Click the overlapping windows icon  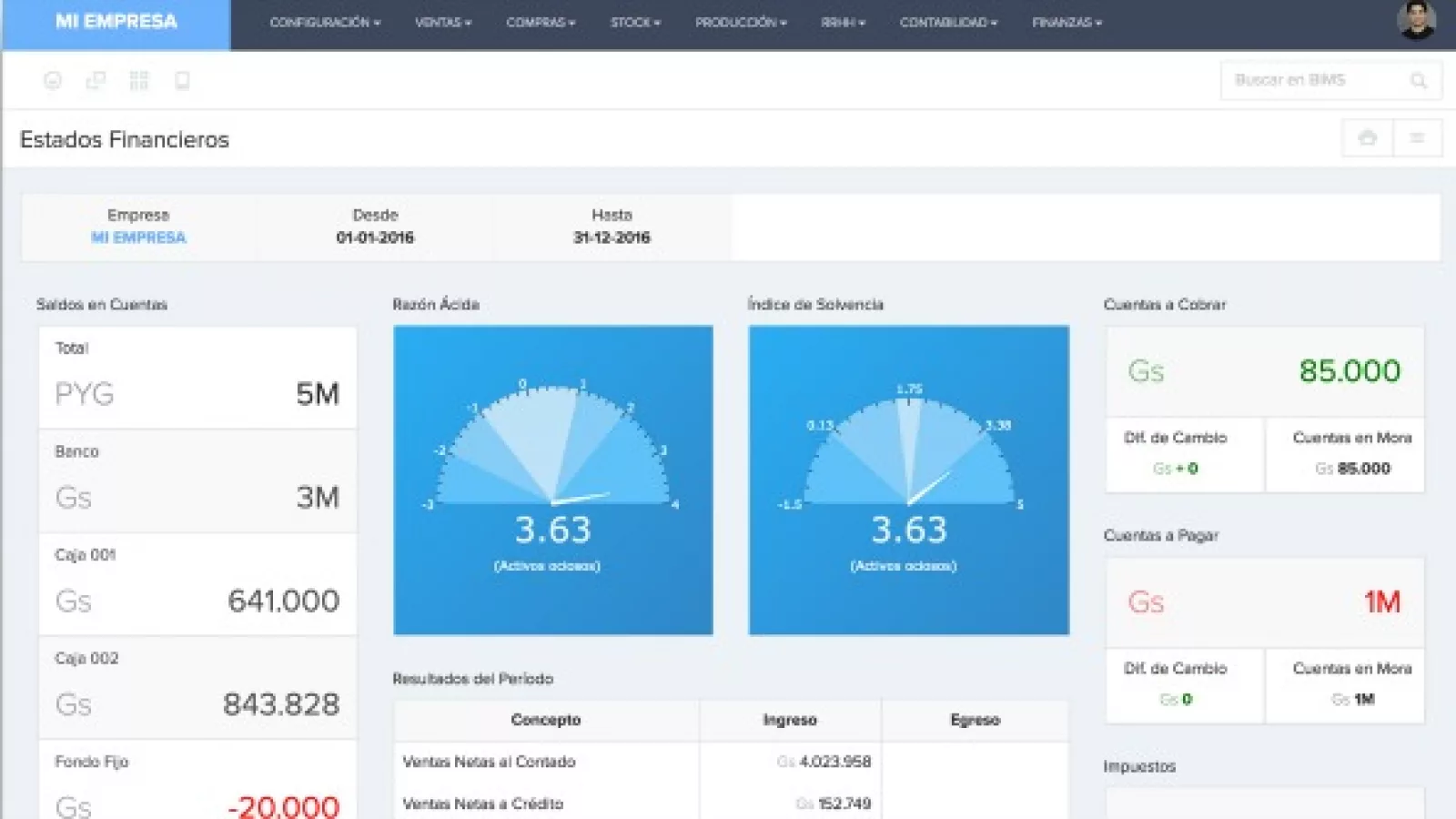click(x=96, y=81)
